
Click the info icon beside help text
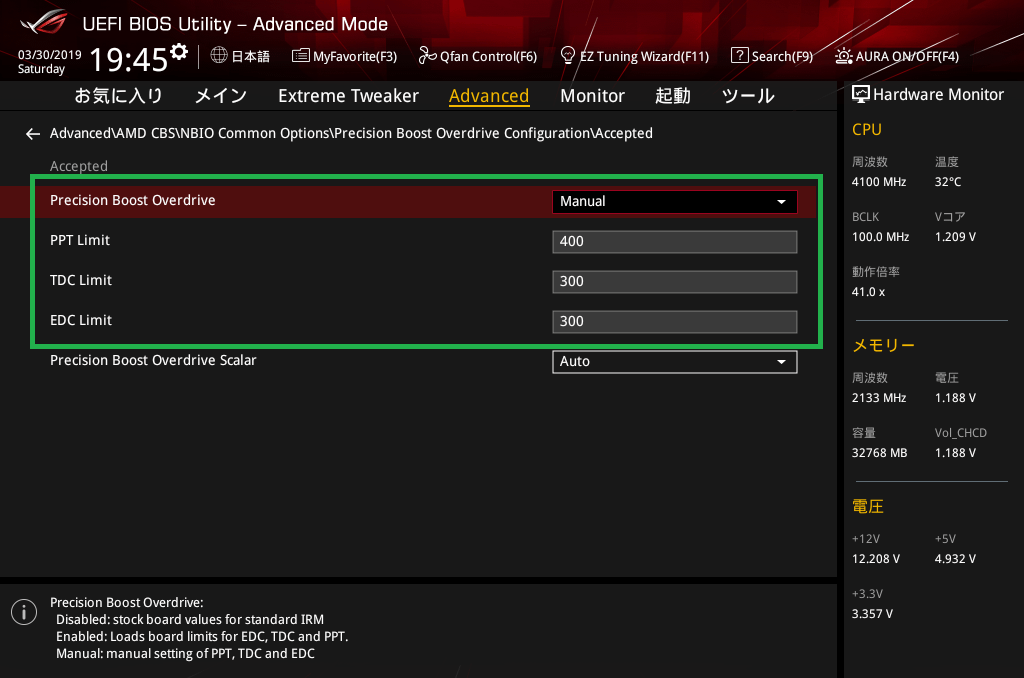(24, 612)
